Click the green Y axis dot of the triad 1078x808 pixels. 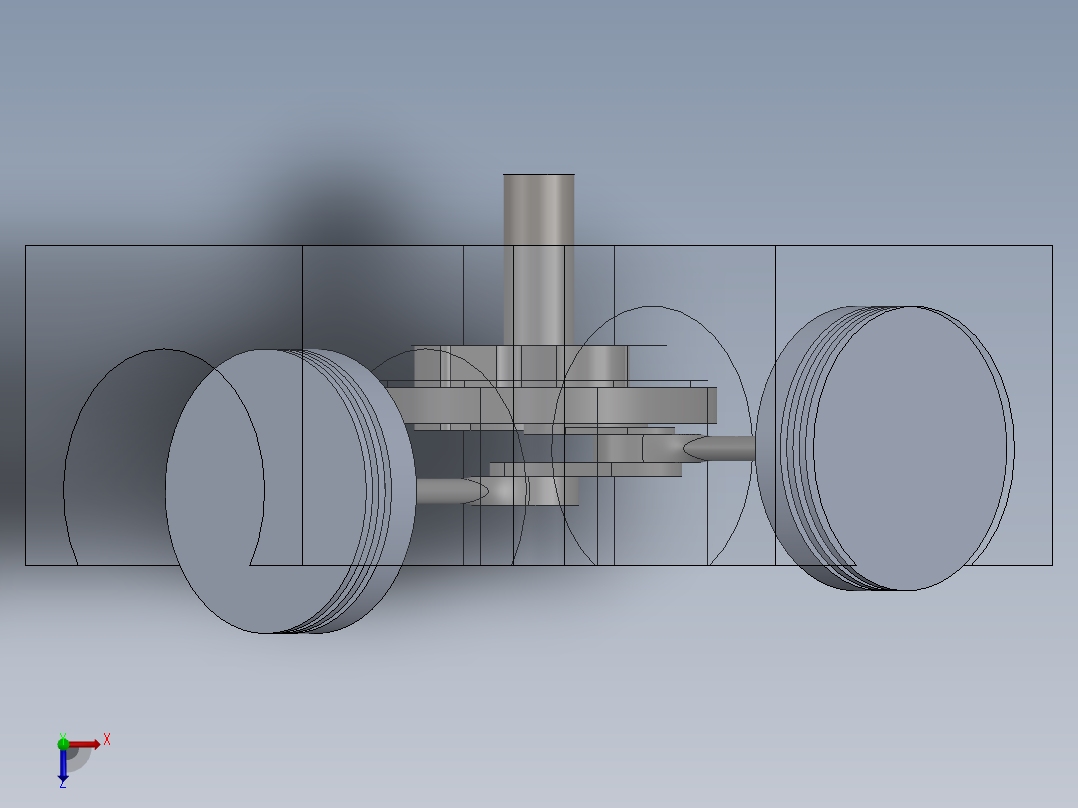pyautogui.click(x=63, y=744)
